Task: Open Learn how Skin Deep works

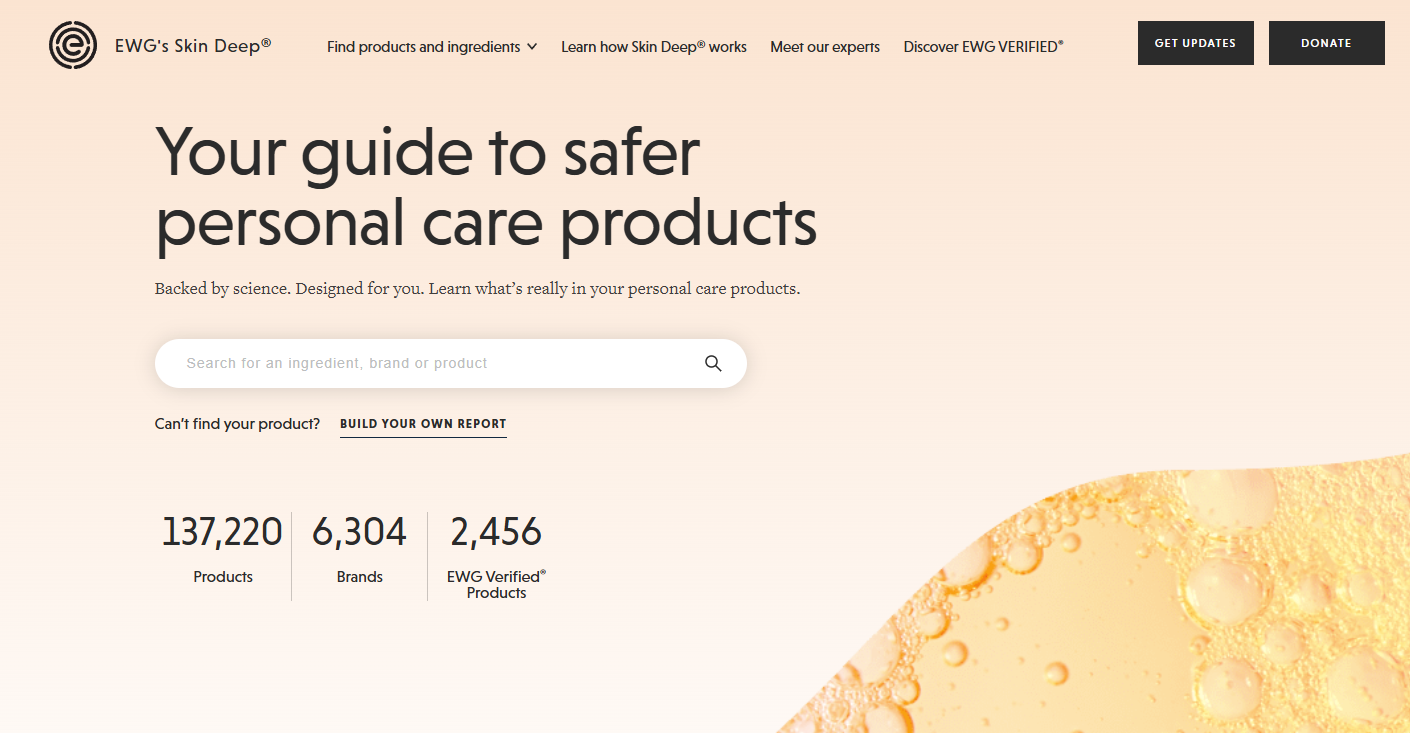Action: pos(653,47)
